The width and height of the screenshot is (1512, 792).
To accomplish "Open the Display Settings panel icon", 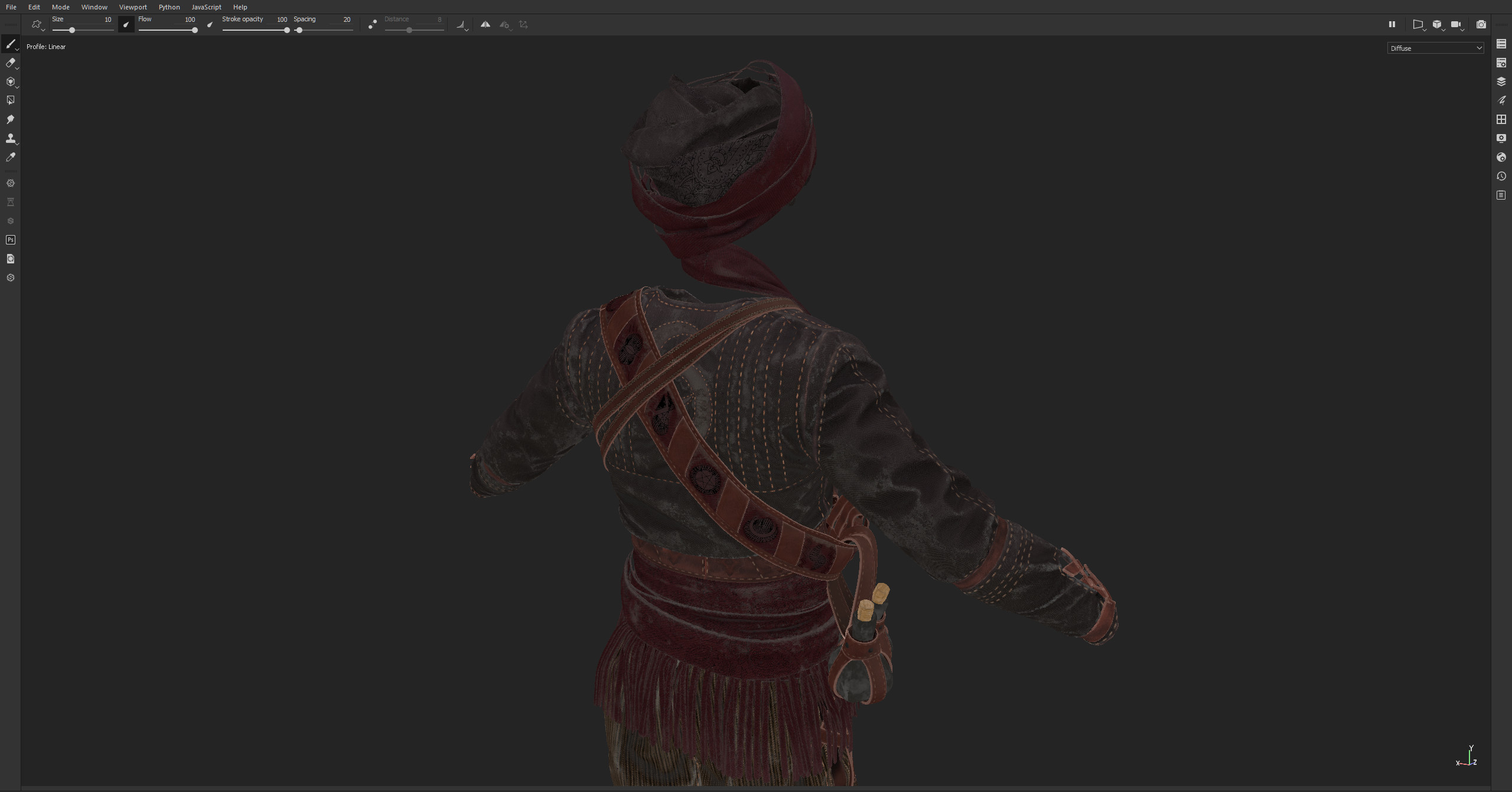I will (x=1501, y=139).
